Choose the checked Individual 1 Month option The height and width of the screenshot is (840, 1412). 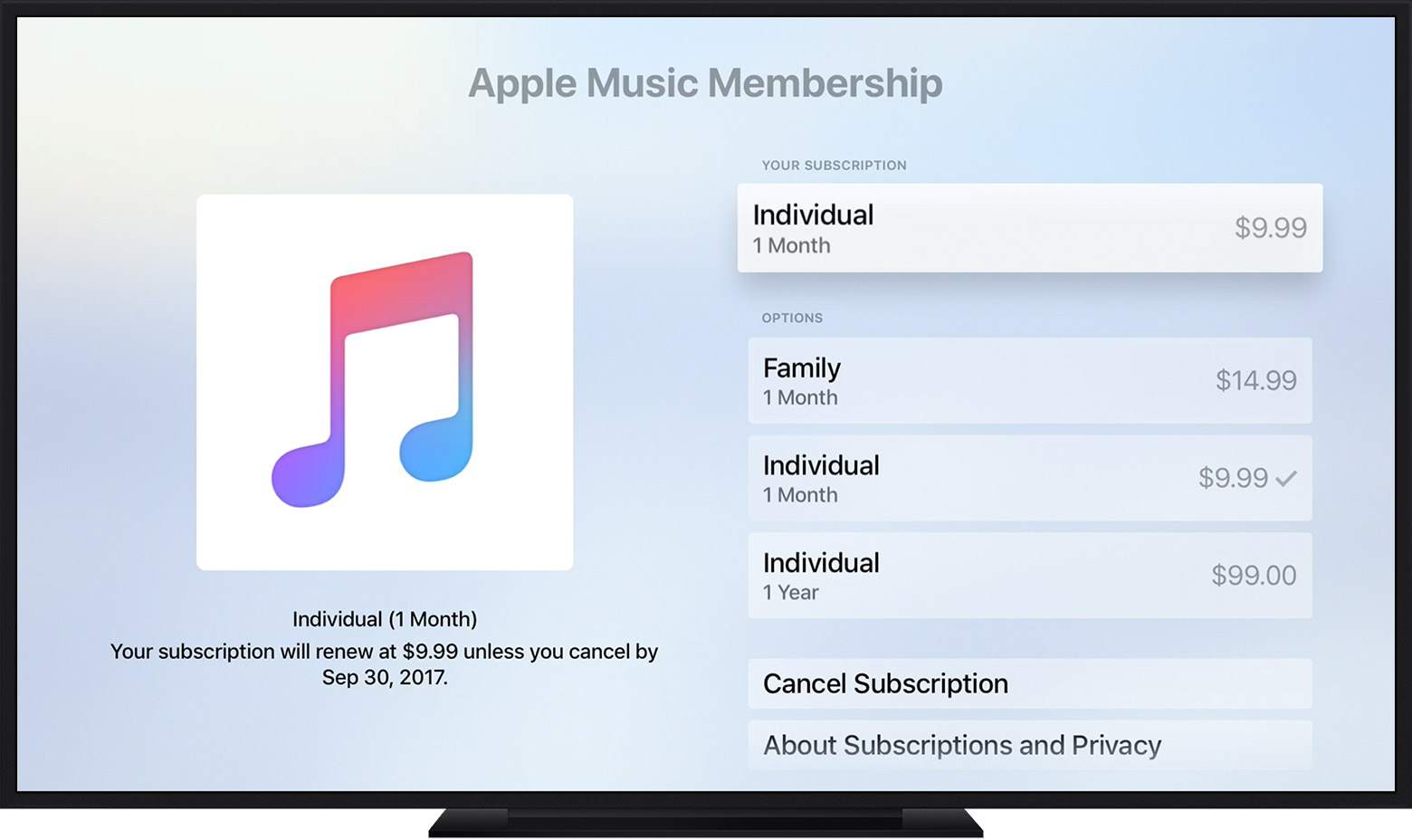point(1030,478)
